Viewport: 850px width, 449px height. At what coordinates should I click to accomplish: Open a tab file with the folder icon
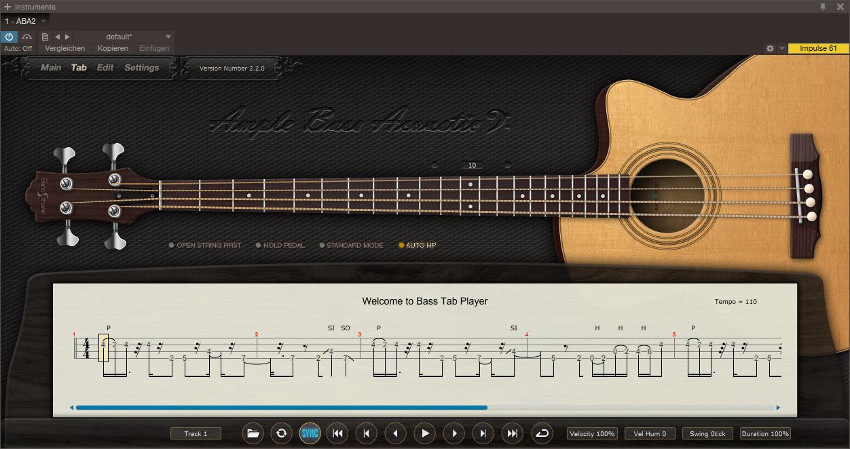252,433
